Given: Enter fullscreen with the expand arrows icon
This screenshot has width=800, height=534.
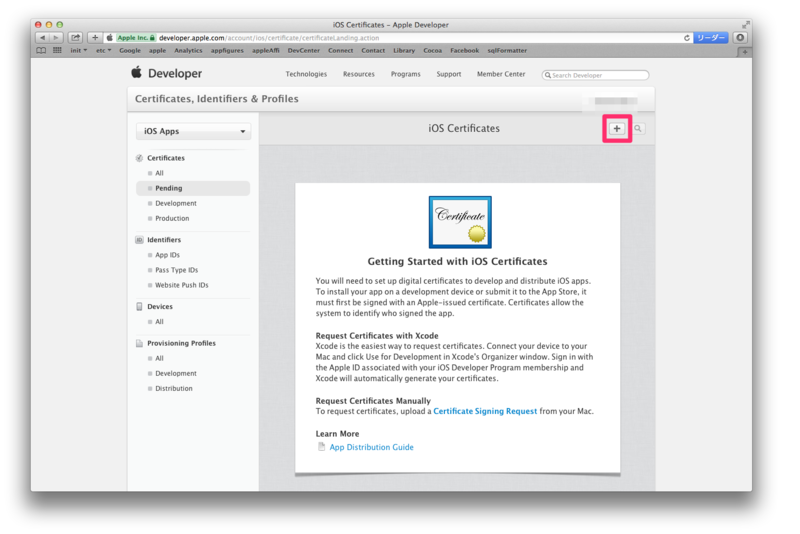Looking at the screenshot, I should (746, 24).
